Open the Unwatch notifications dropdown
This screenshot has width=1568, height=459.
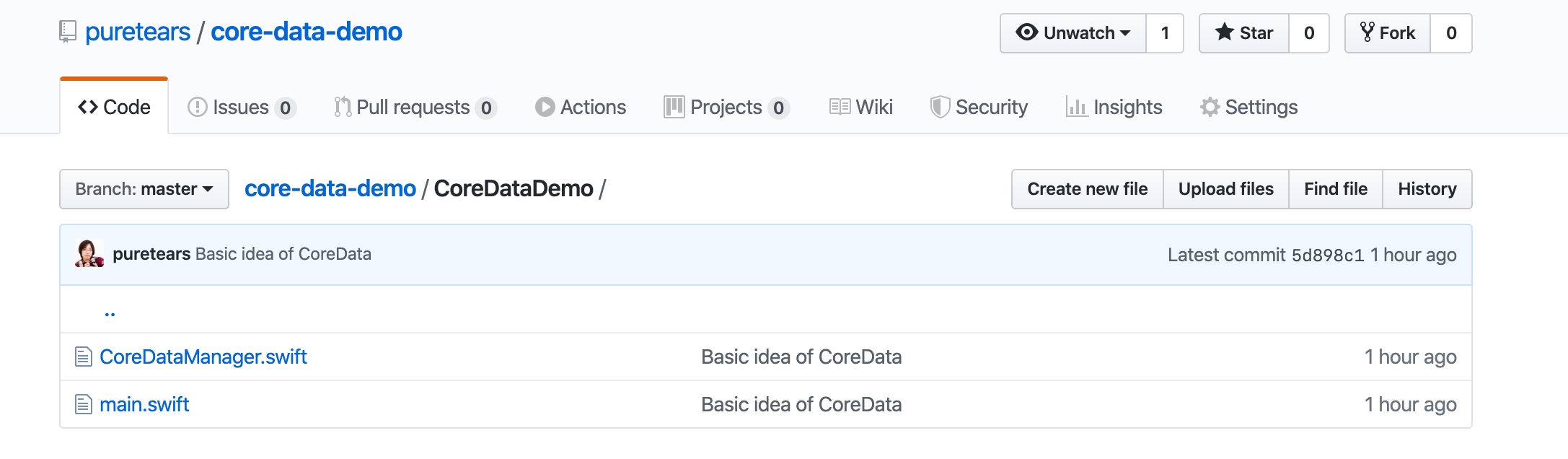(x=1073, y=33)
